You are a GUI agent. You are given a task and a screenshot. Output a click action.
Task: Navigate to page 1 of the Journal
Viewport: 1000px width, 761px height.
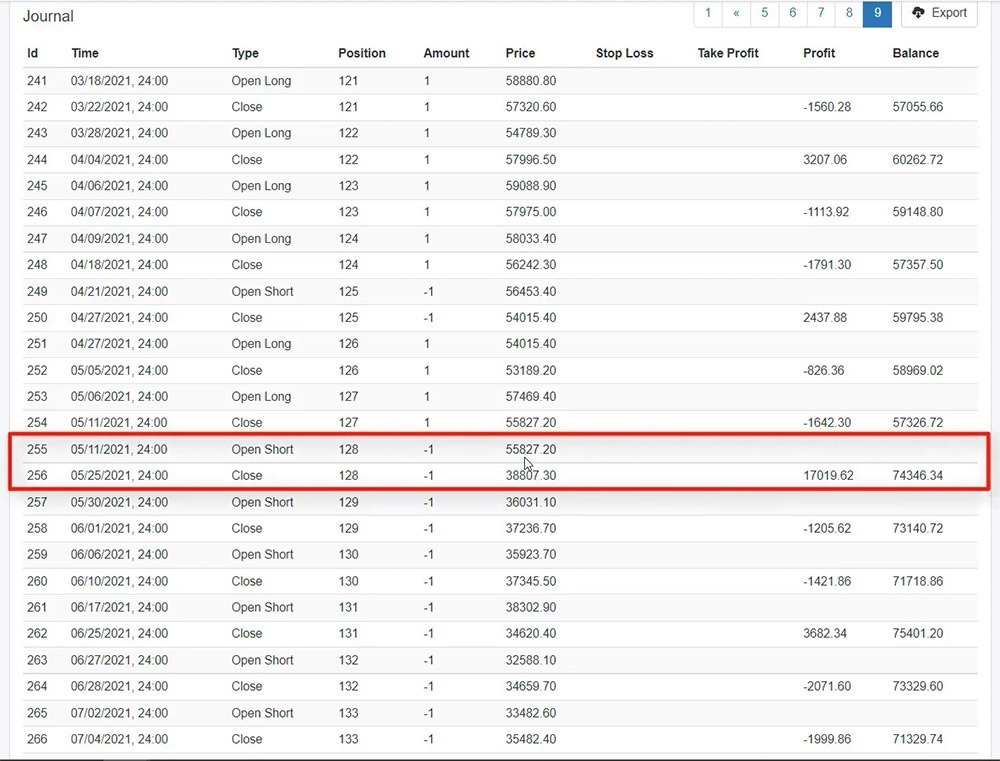coord(708,13)
